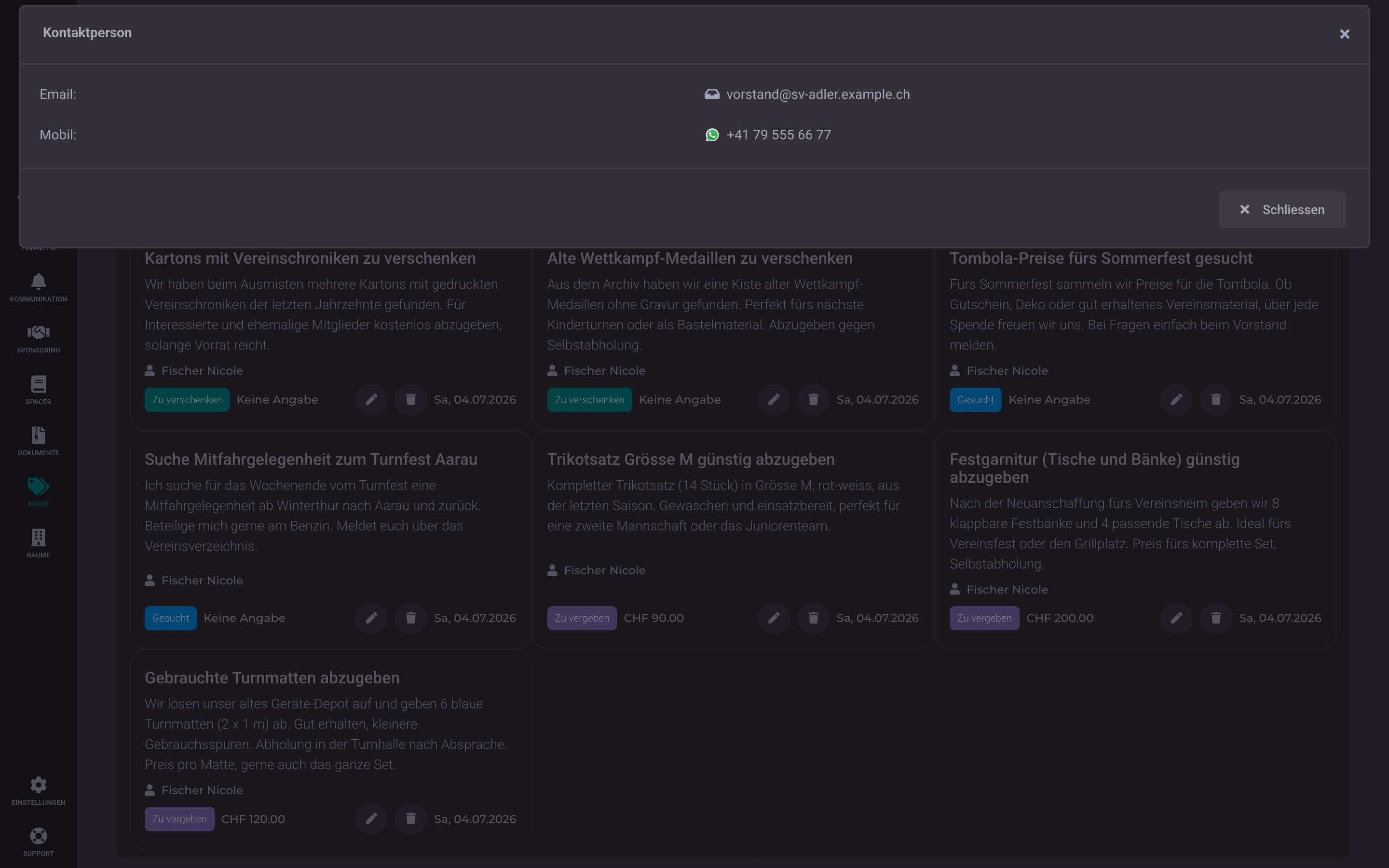This screenshot has height=868, width=1389.
Task: Open the title Trikotsatz Grösse M günstig abzugeben
Action: coord(691,459)
